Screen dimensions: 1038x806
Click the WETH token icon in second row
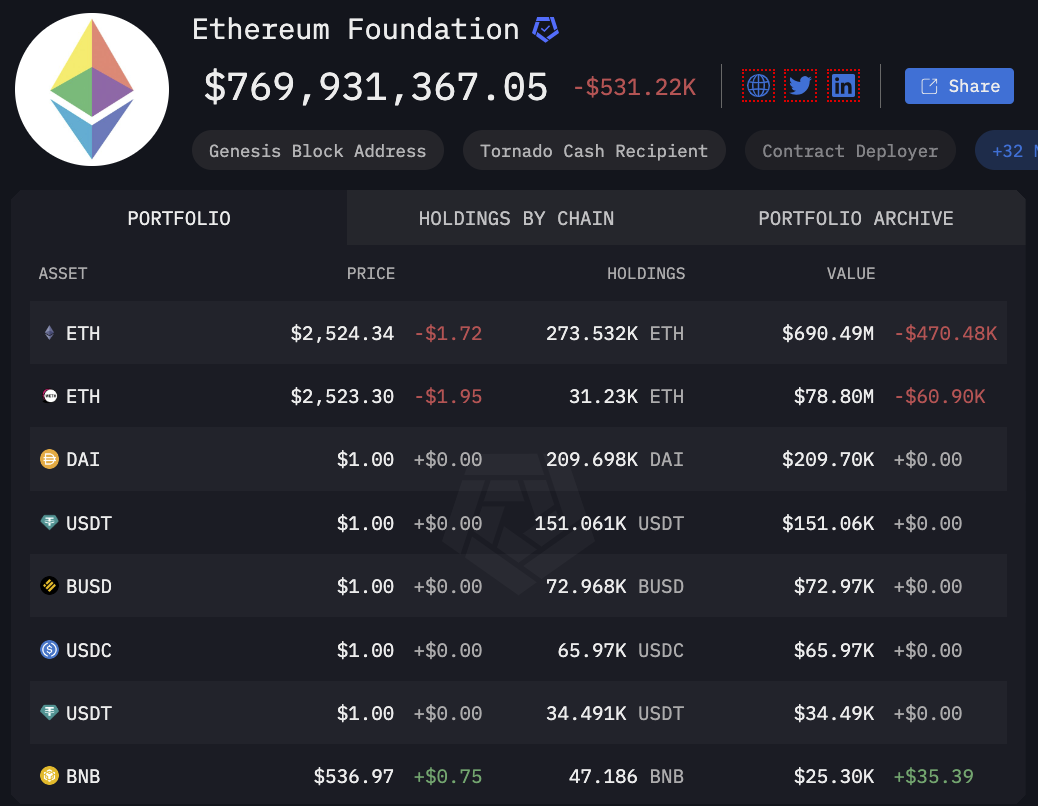pyautogui.click(x=50, y=396)
